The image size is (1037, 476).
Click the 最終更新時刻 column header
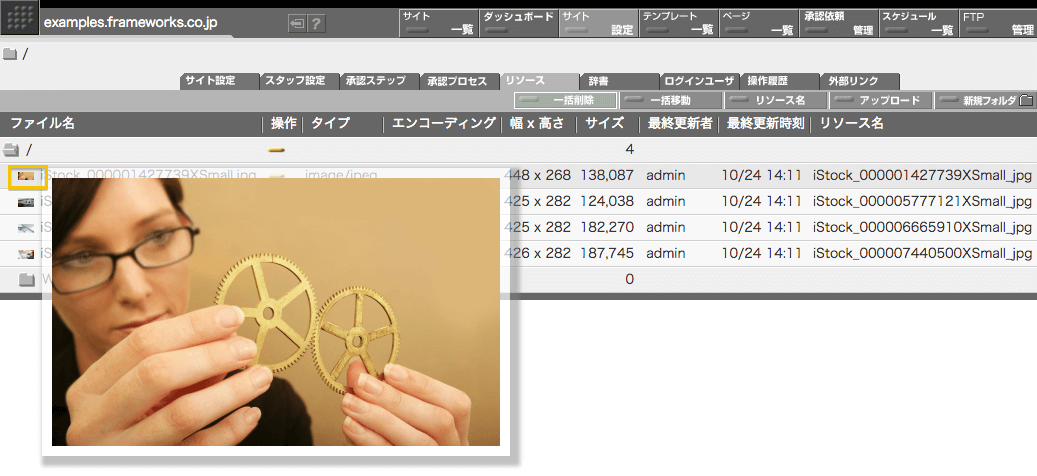click(766, 124)
